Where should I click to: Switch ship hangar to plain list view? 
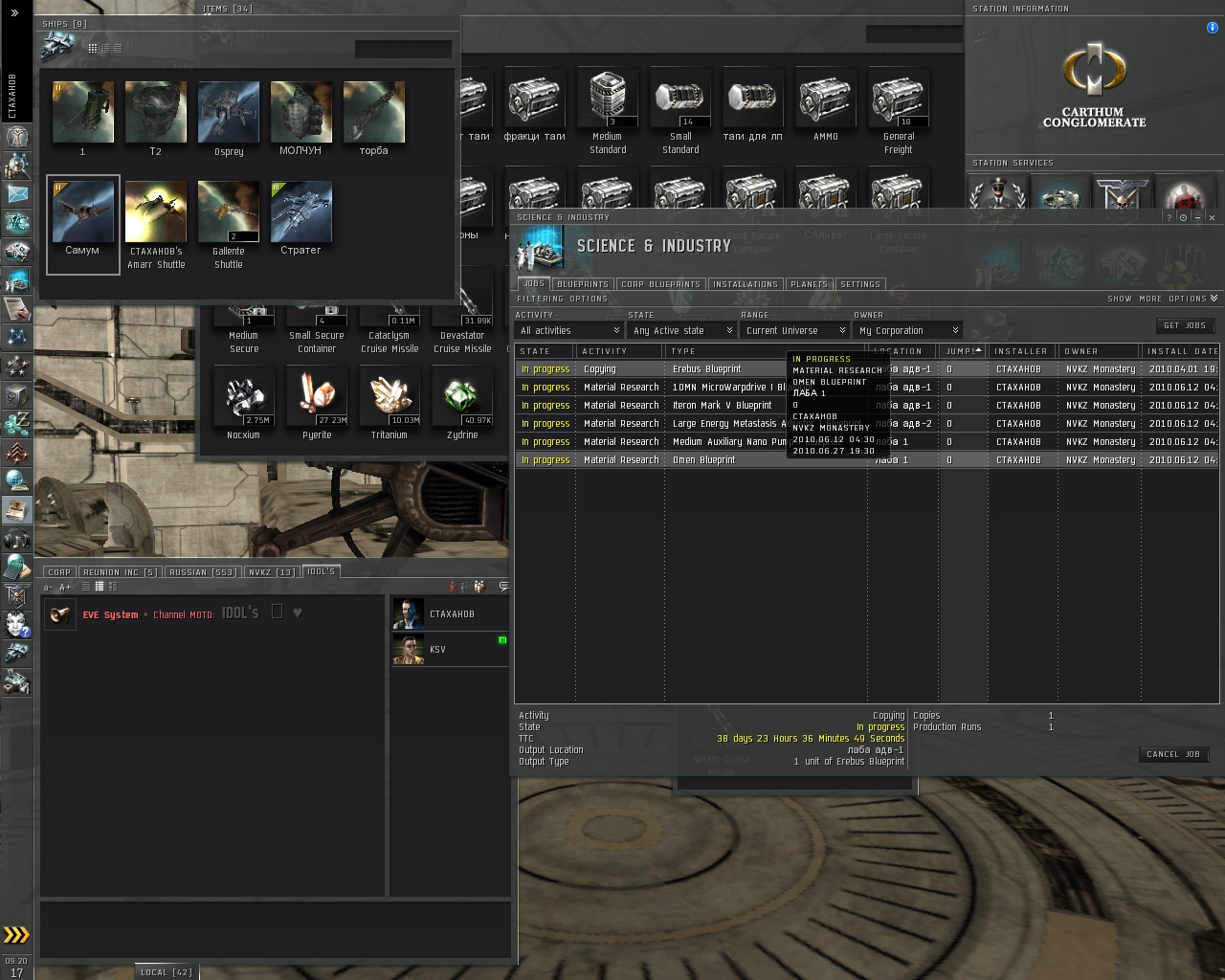[x=117, y=48]
